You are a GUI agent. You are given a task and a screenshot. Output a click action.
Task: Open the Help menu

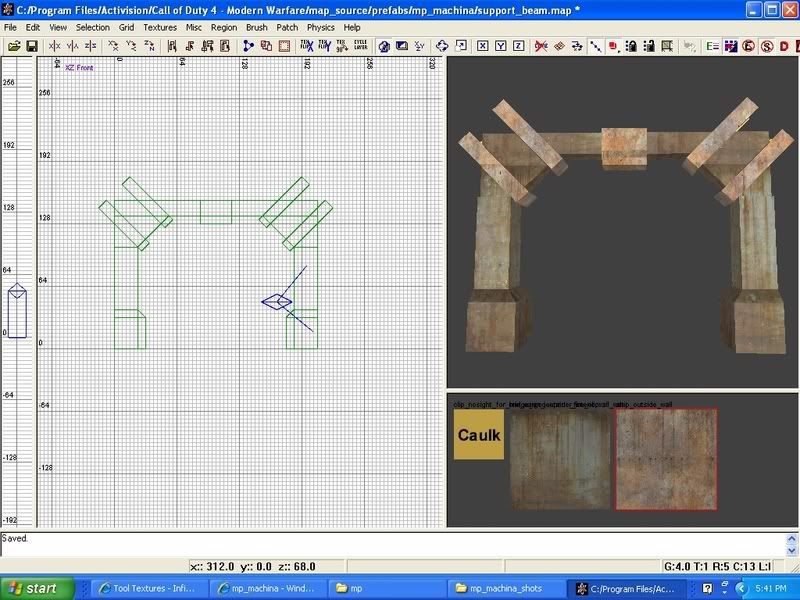tap(352, 28)
